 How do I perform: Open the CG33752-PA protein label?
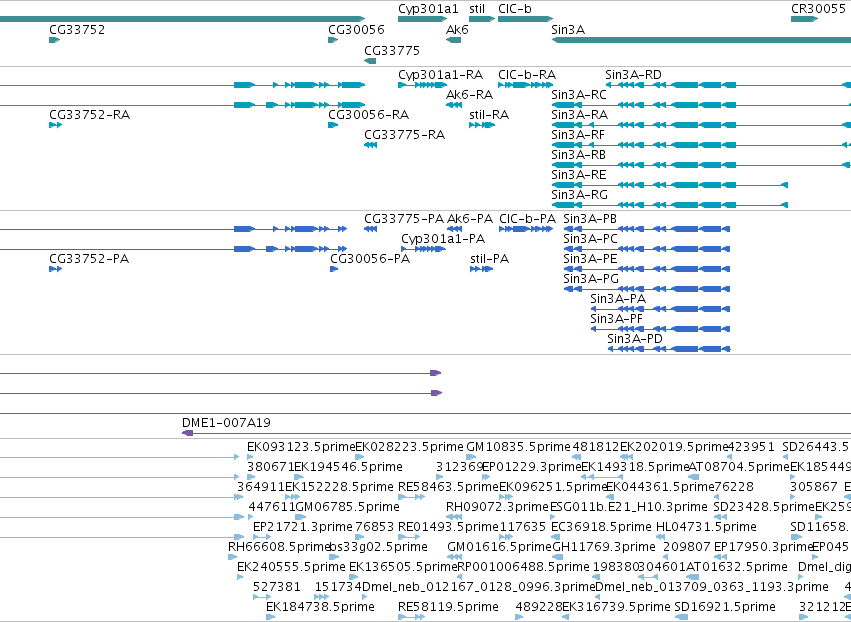click(89, 259)
